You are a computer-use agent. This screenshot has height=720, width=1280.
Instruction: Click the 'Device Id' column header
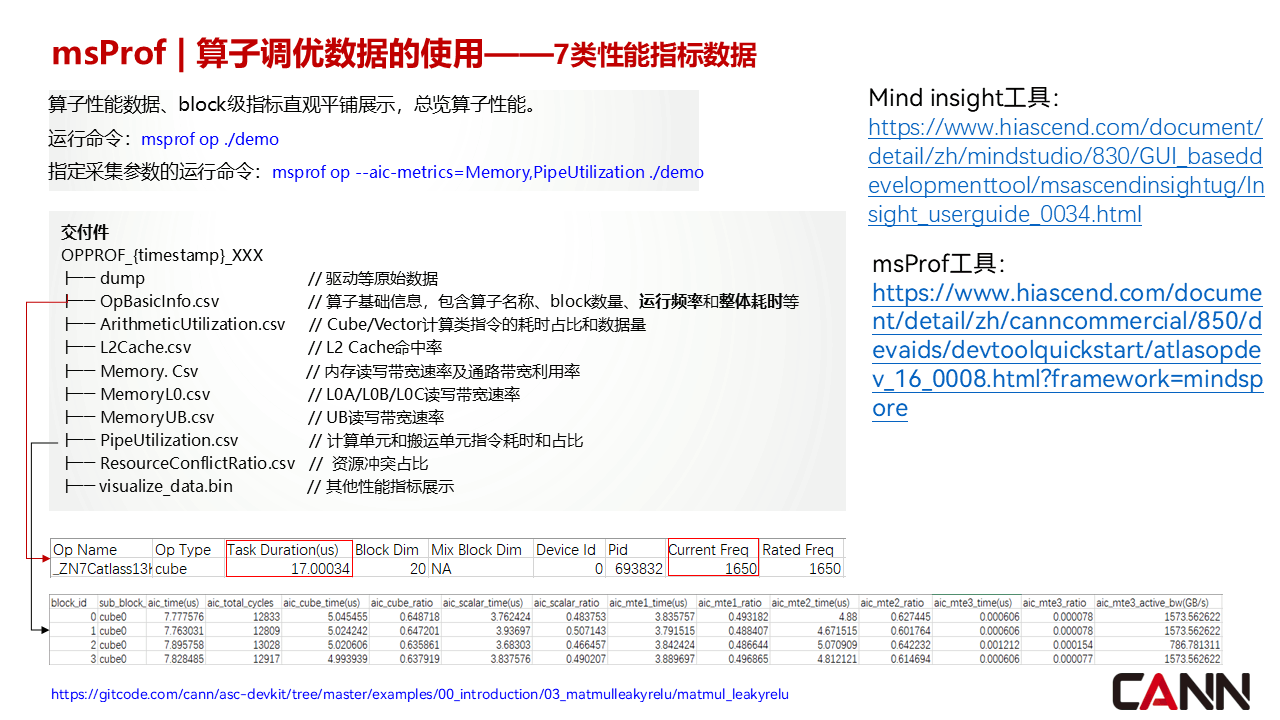click(566, 549)
